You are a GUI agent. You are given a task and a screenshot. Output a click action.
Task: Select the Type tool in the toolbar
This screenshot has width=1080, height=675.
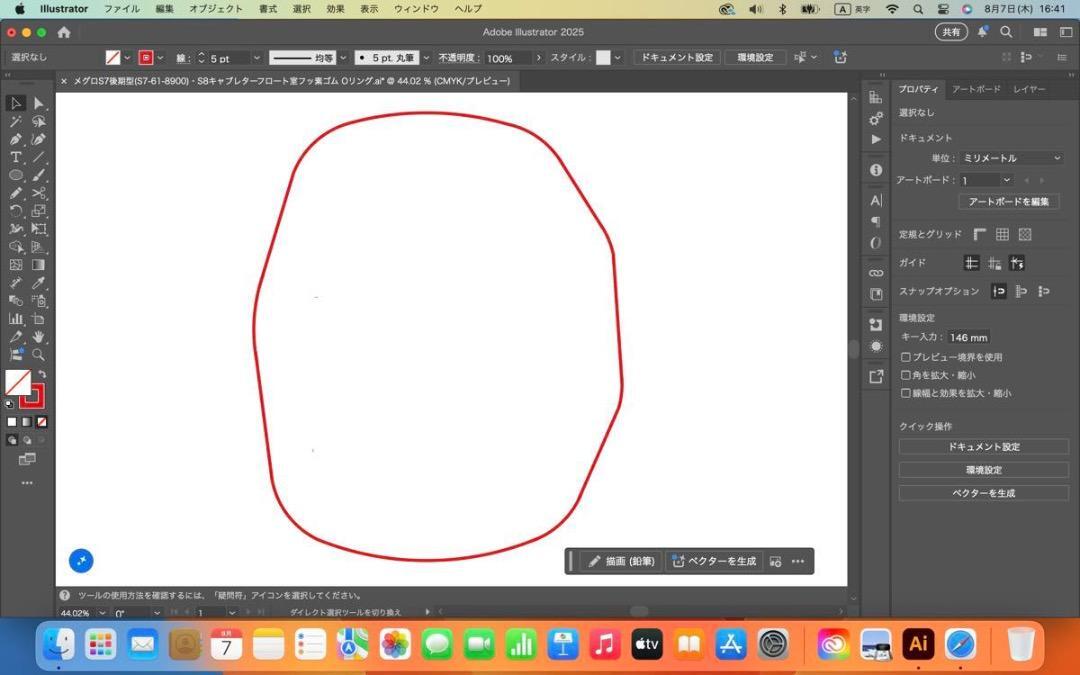click(x=16, y=157)
